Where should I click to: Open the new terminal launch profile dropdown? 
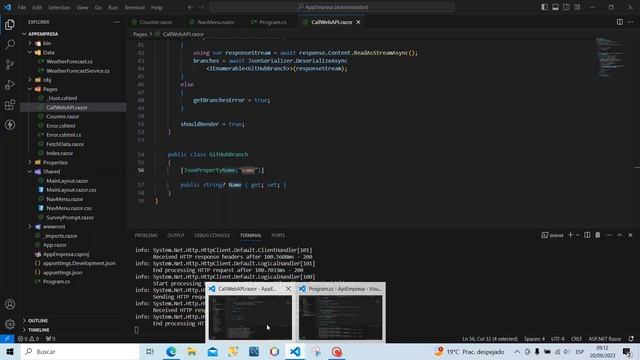click(x=577, y=235)
